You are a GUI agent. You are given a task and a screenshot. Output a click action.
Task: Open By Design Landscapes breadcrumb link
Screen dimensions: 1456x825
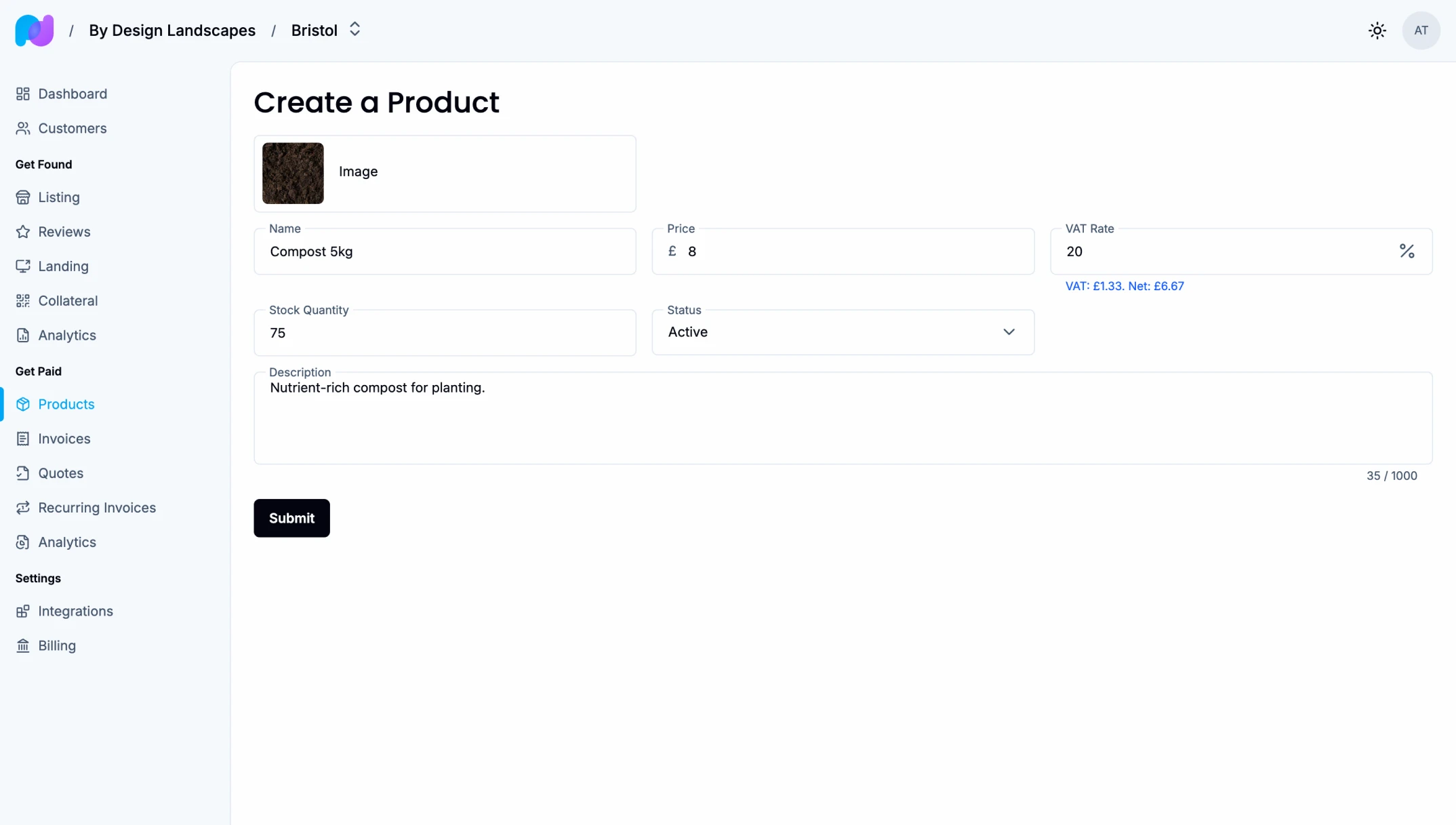point(172,30)
